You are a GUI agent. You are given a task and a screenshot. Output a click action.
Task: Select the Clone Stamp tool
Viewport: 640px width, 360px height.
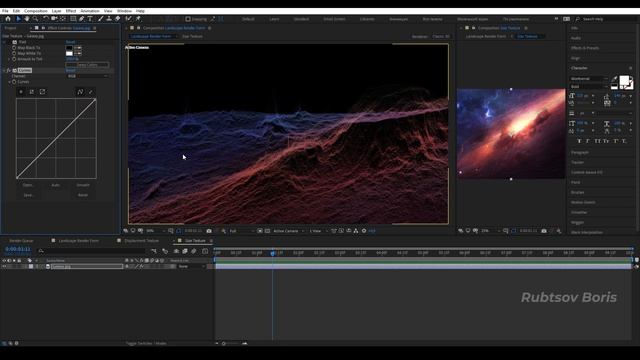pos(109,19)
